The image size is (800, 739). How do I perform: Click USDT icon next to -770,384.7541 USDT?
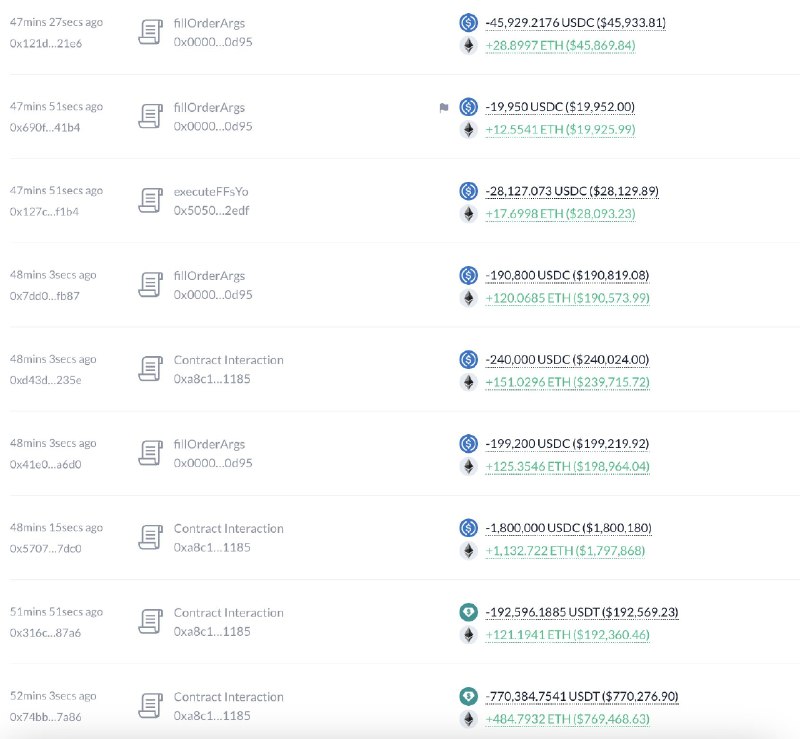468,696
